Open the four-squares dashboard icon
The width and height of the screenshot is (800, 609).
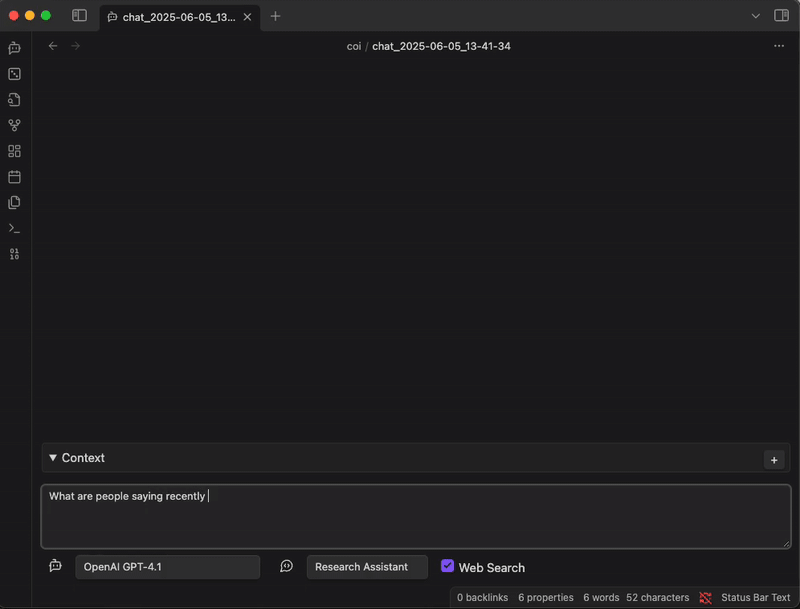coord(13,150)
